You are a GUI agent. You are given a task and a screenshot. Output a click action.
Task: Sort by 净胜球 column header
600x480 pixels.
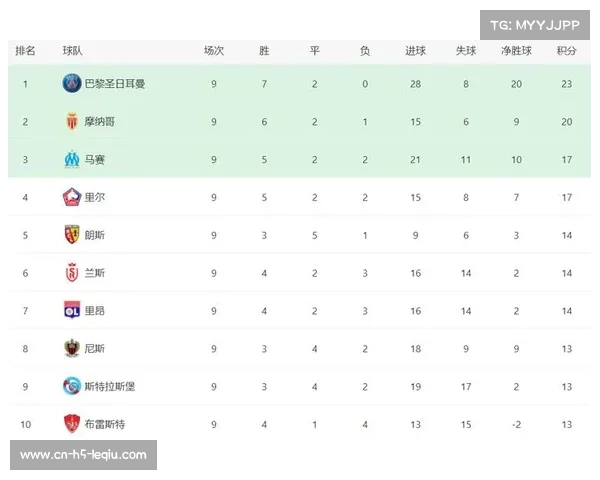pos(516,51)
